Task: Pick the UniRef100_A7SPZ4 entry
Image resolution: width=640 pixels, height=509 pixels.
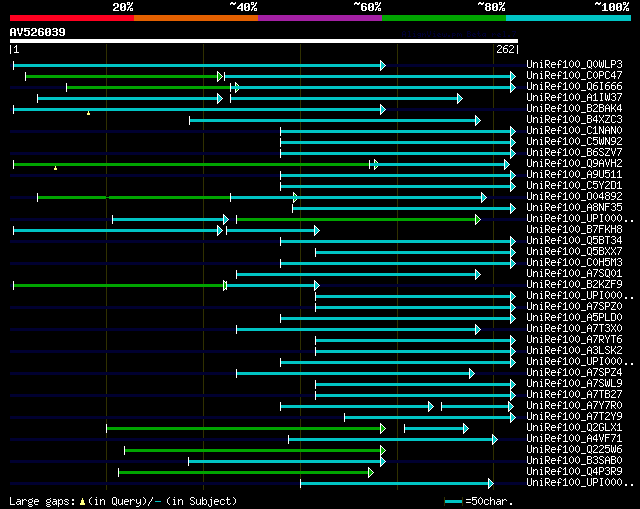Action: 574,373
